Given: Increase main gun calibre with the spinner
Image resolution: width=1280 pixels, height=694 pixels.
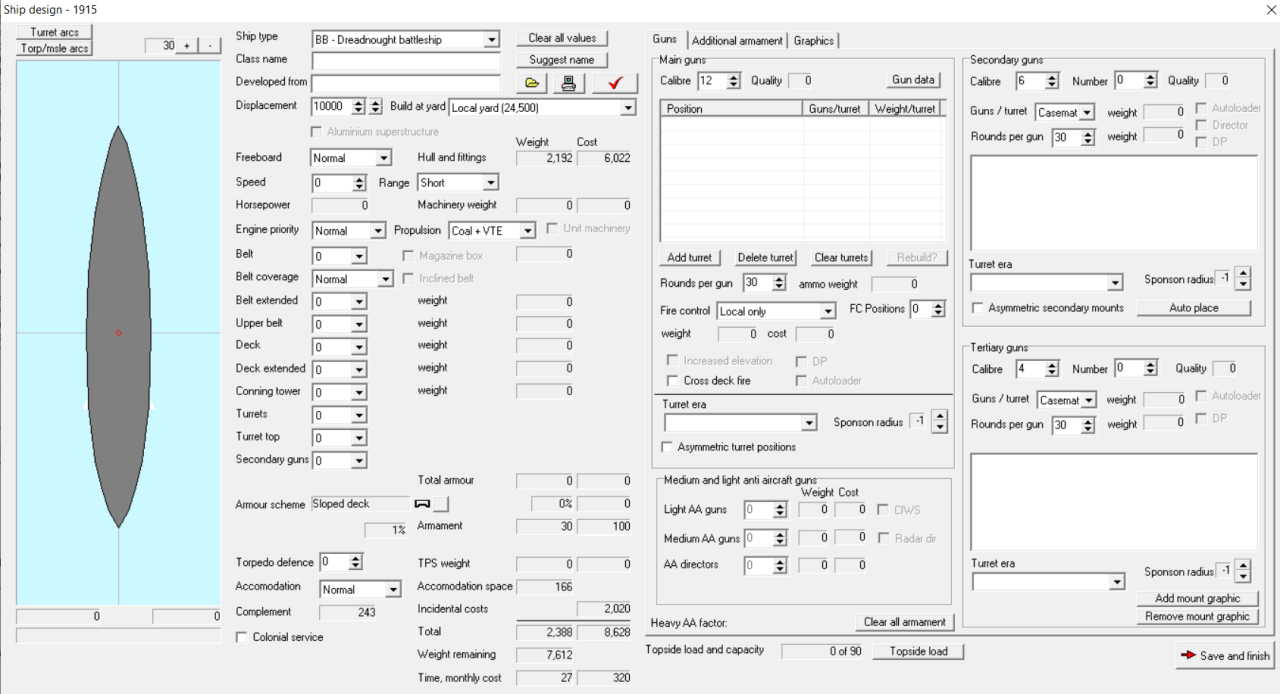Looking at the screenshot, I should tap(734, 77).
